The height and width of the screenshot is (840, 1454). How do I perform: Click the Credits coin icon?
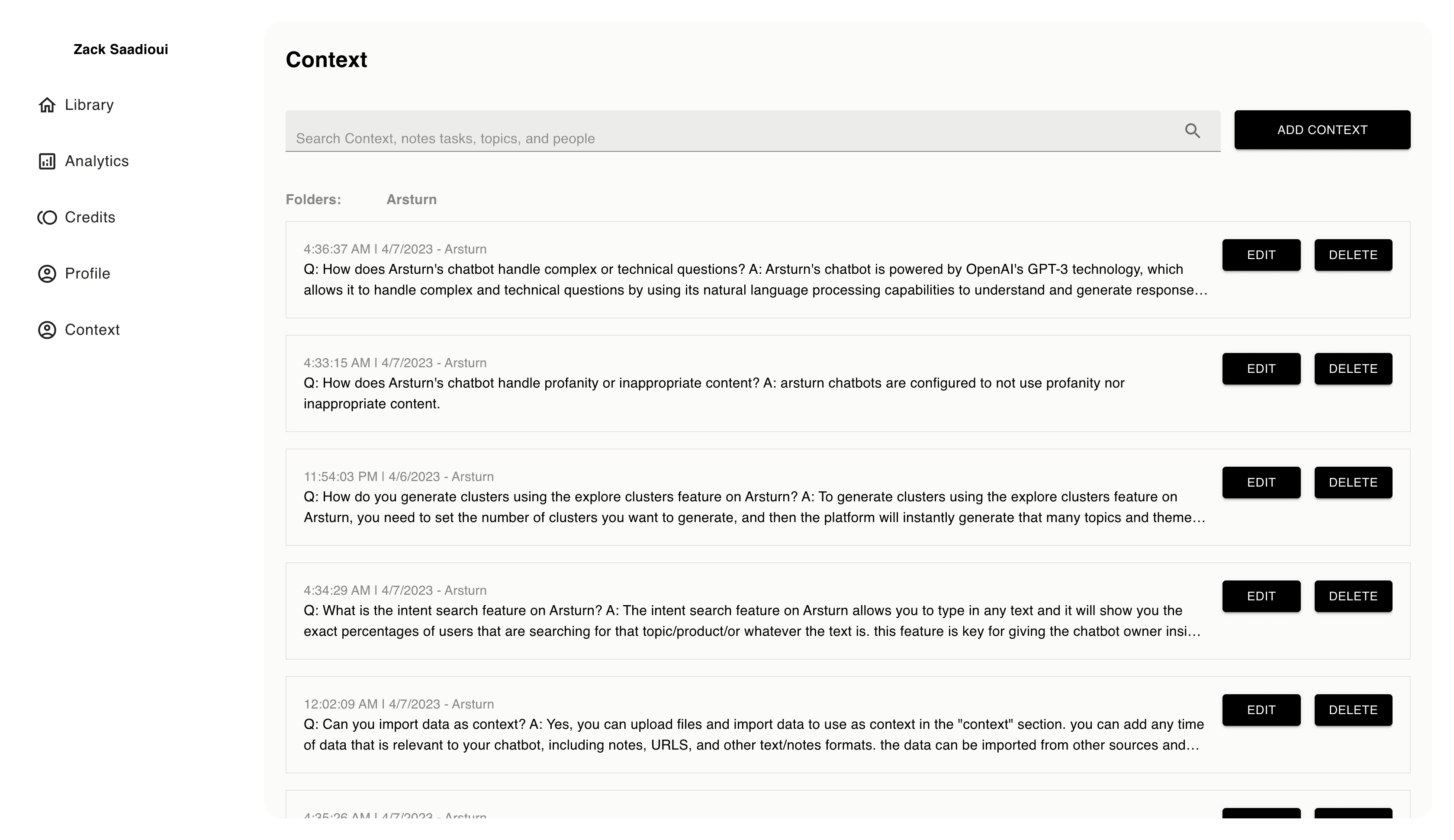[47, 218]
